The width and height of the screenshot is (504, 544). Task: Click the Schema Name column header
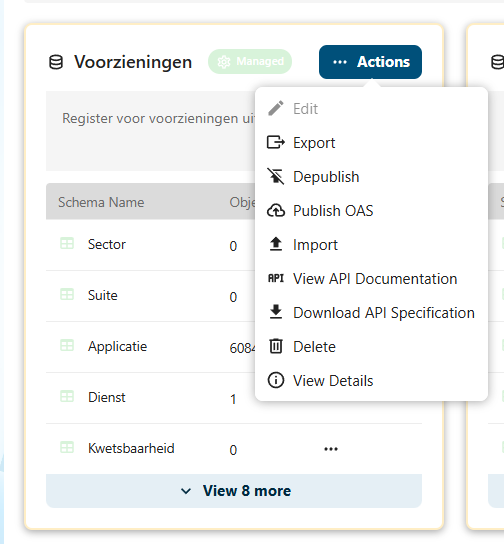point(101,202)
